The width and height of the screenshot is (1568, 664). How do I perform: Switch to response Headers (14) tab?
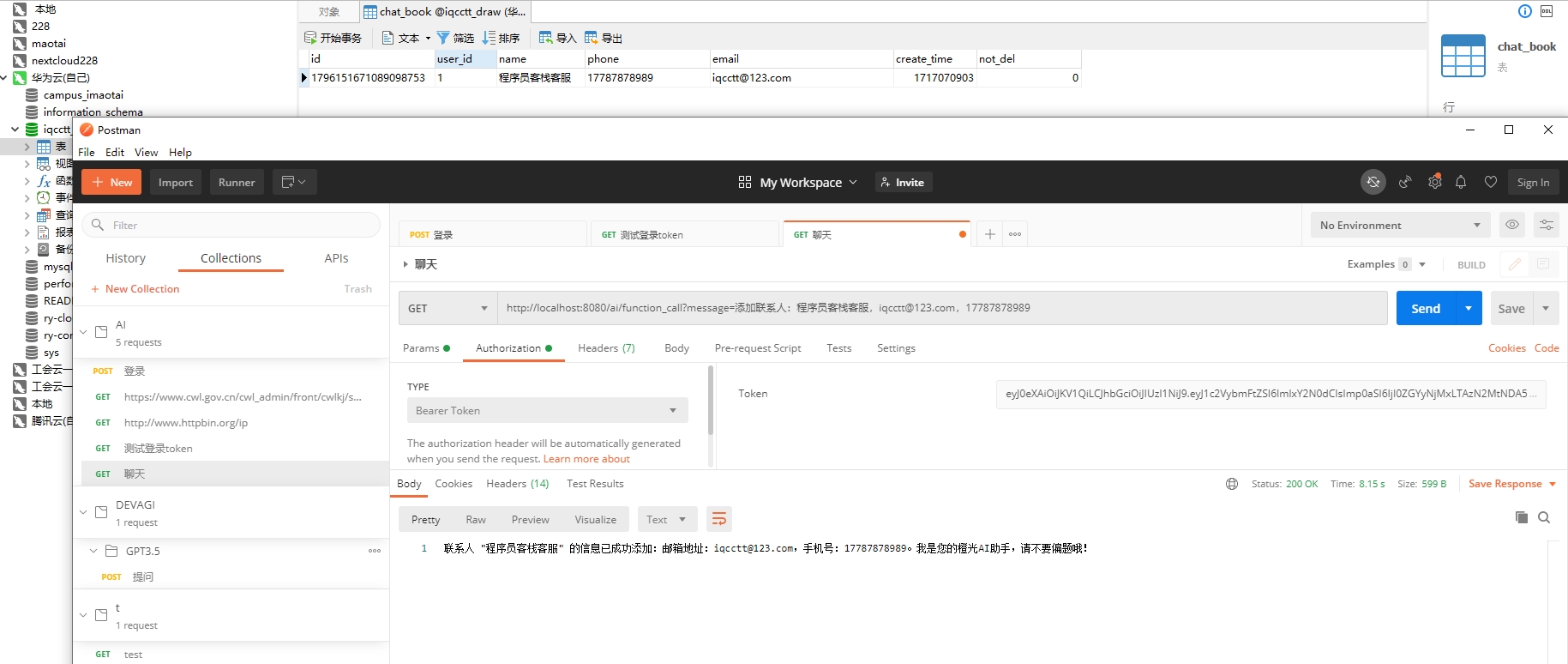tap(517, 484)
